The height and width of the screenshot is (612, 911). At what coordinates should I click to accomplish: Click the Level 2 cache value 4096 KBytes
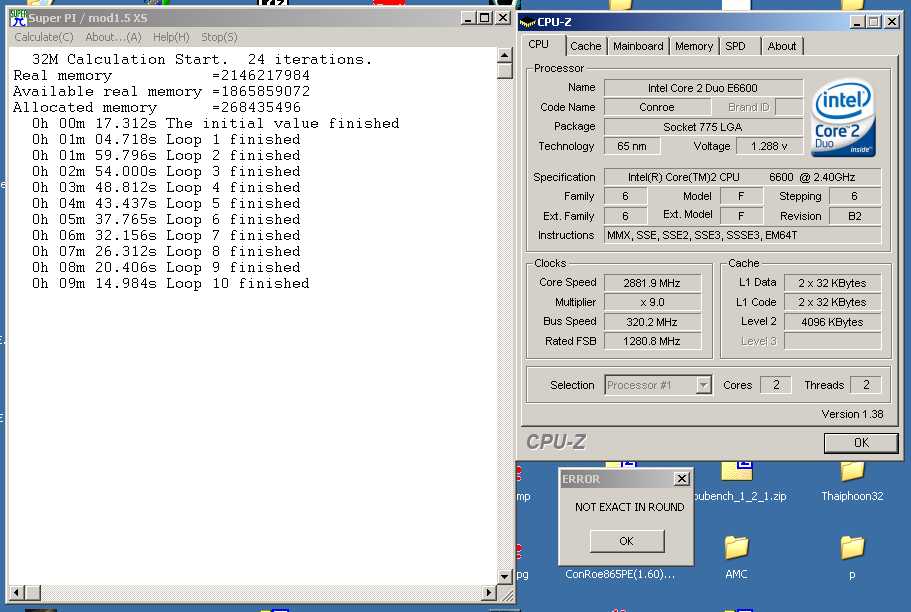[x=832, y=322]
